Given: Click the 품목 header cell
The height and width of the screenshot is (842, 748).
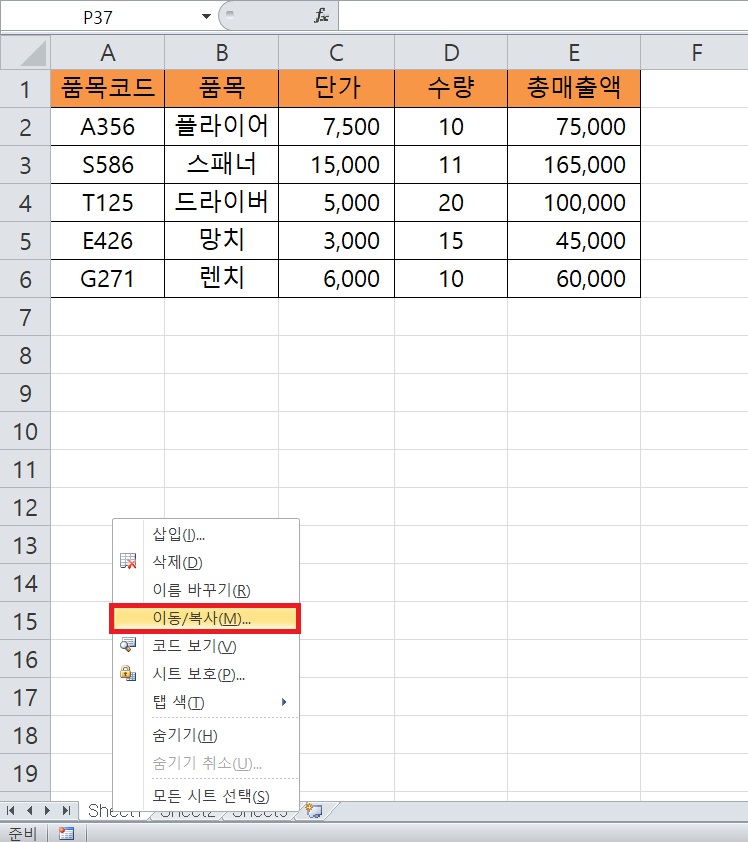Looking at the screenshot, I should coord(221,89).
